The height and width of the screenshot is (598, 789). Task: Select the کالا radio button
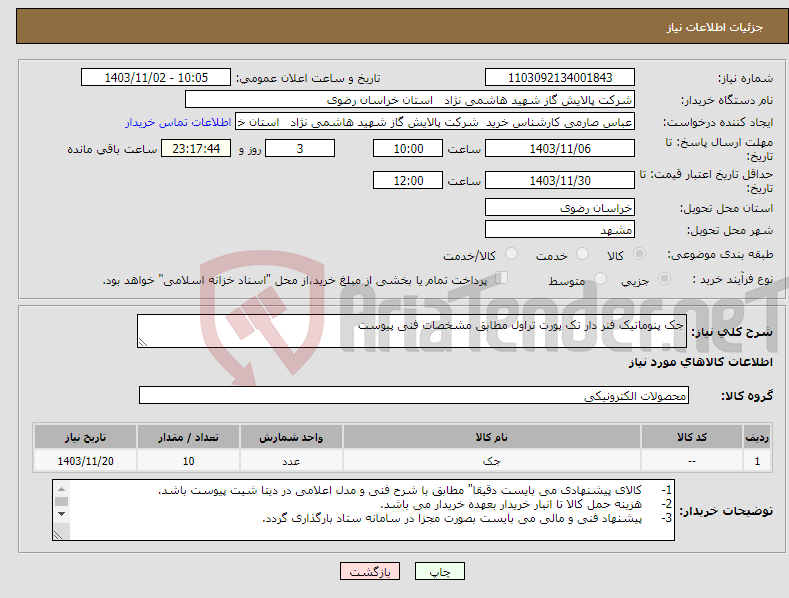click(x=640, y=254)
